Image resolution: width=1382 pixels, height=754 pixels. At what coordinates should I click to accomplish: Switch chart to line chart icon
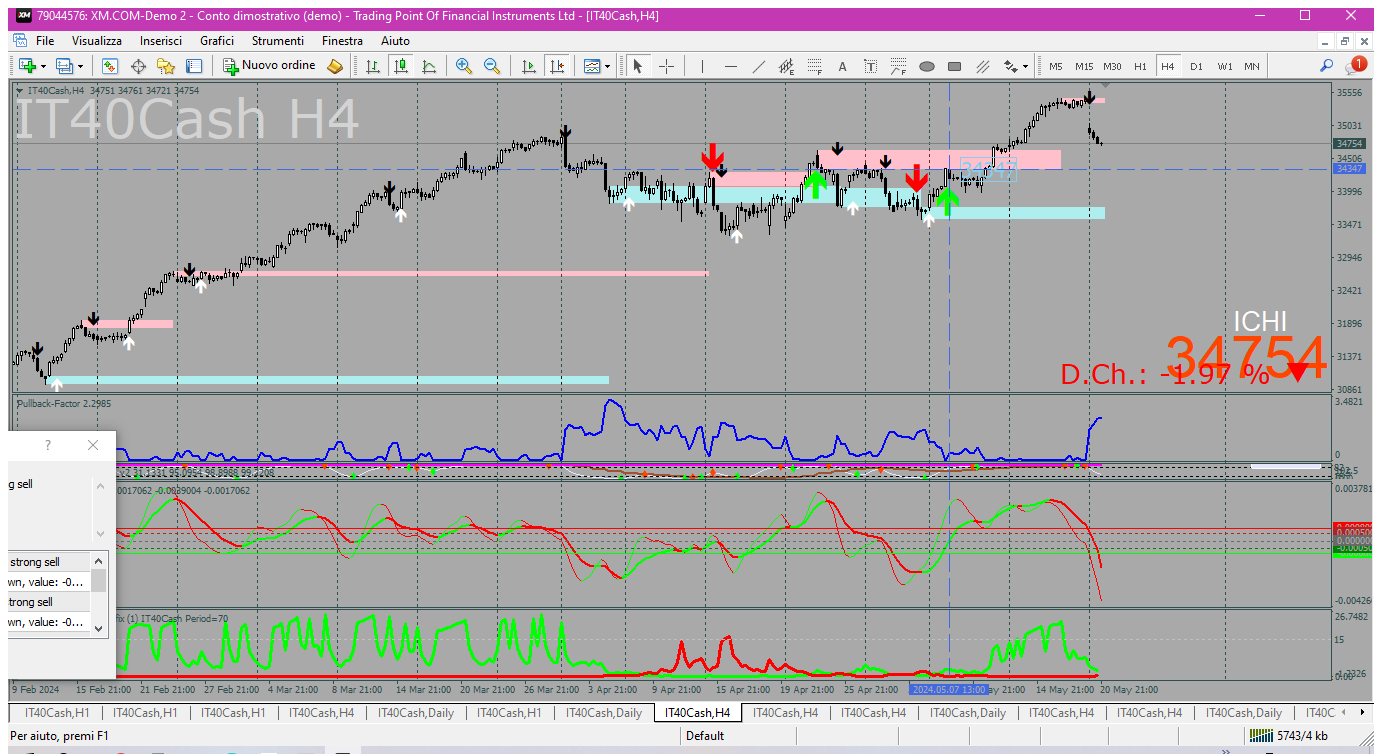click(429, 66)
